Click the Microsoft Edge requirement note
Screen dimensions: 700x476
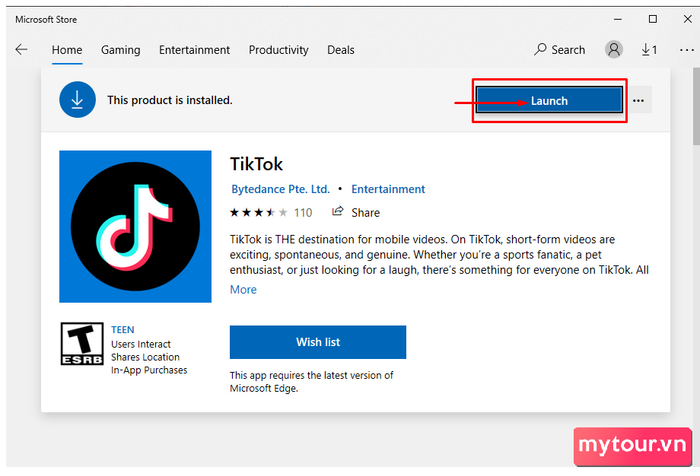312,382
